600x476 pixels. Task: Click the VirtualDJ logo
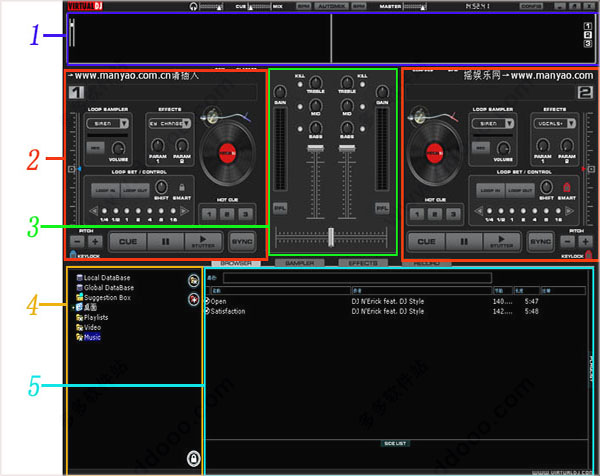click(x=85, y=6)
